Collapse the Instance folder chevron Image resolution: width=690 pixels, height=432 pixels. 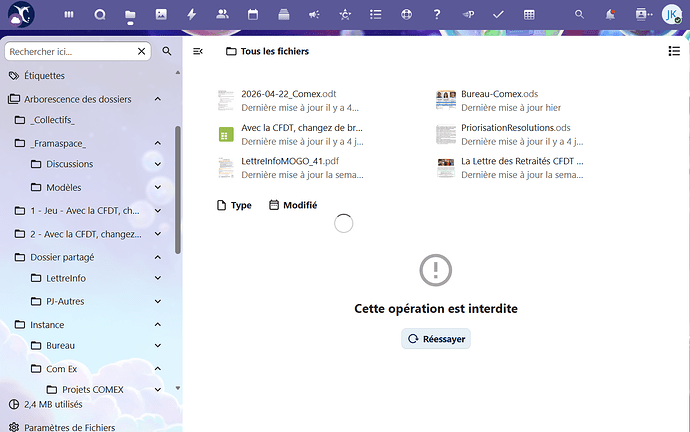[x=158, y=325]
